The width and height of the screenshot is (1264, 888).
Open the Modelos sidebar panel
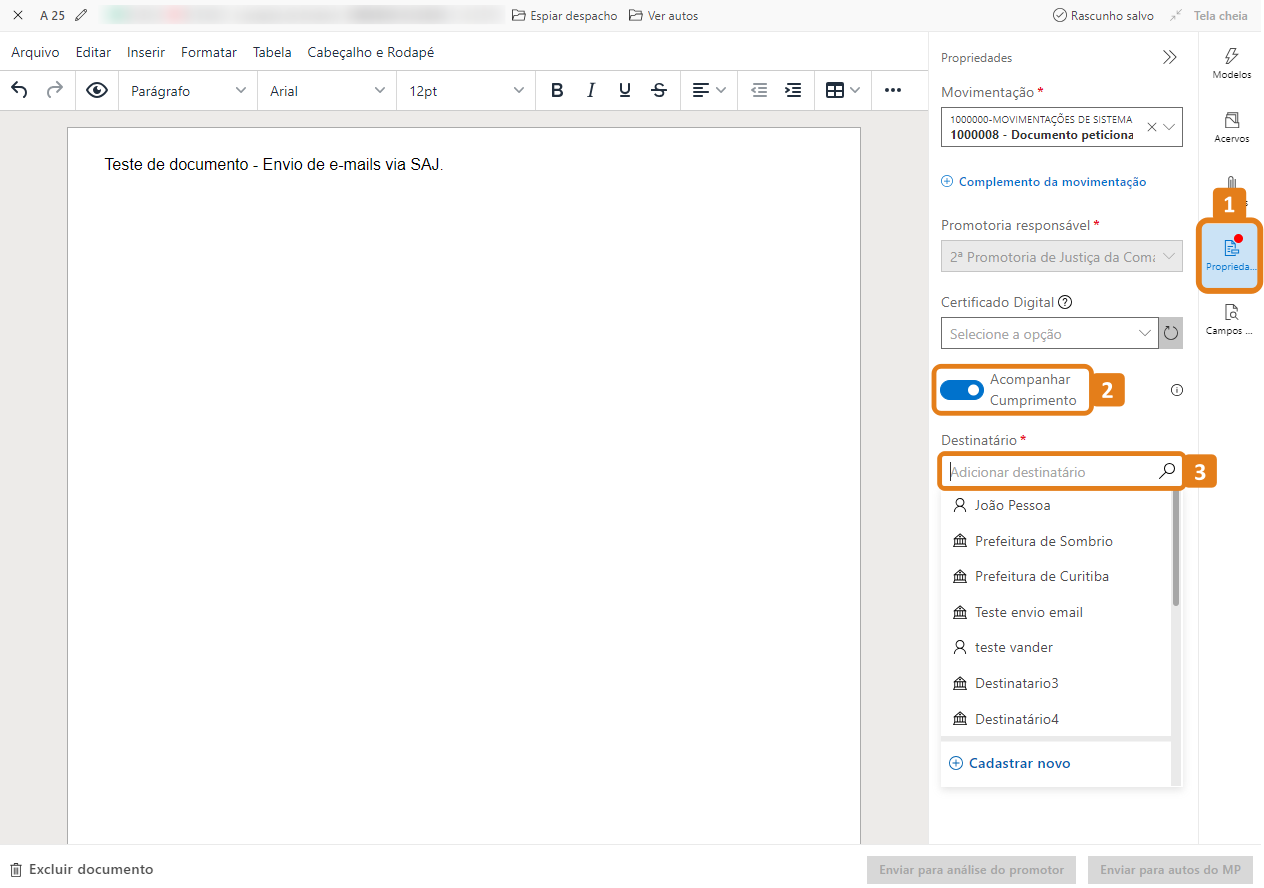[1231, 63]
